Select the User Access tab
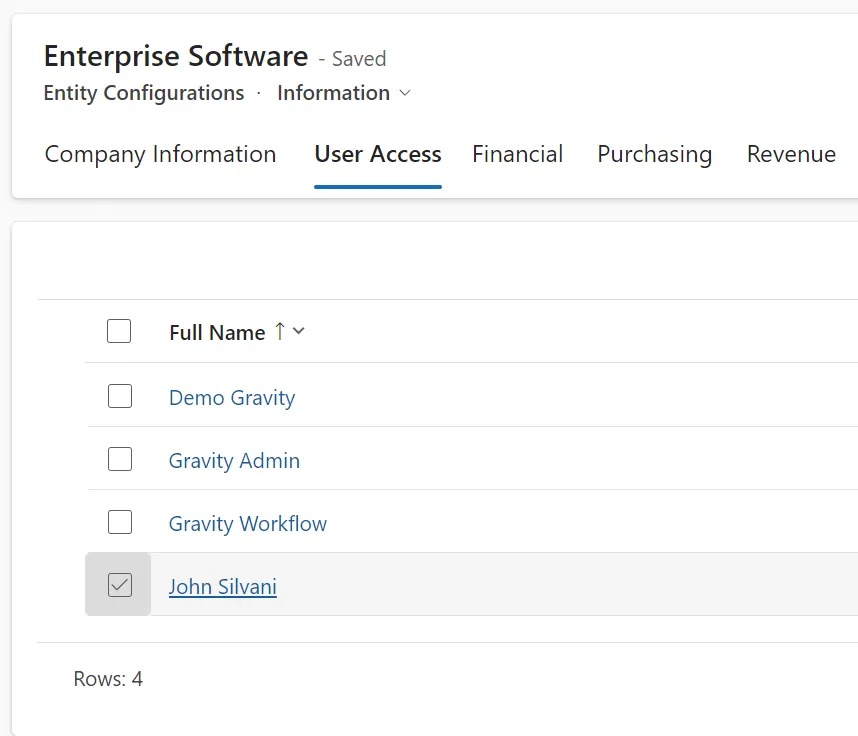Screen dimensions: 858x736 click(x=378, y=154)
